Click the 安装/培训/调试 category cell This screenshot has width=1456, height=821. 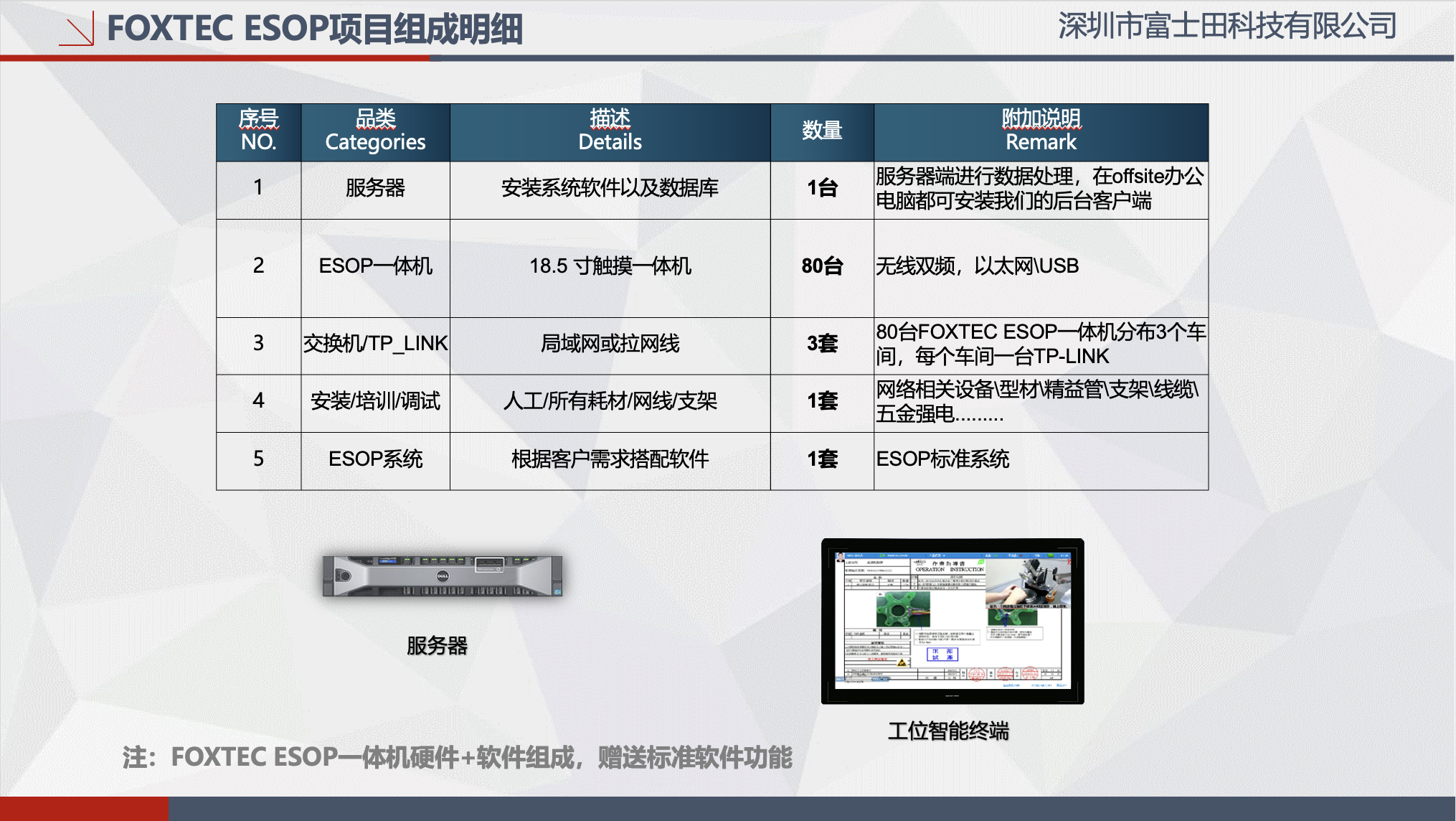point(375,402)
